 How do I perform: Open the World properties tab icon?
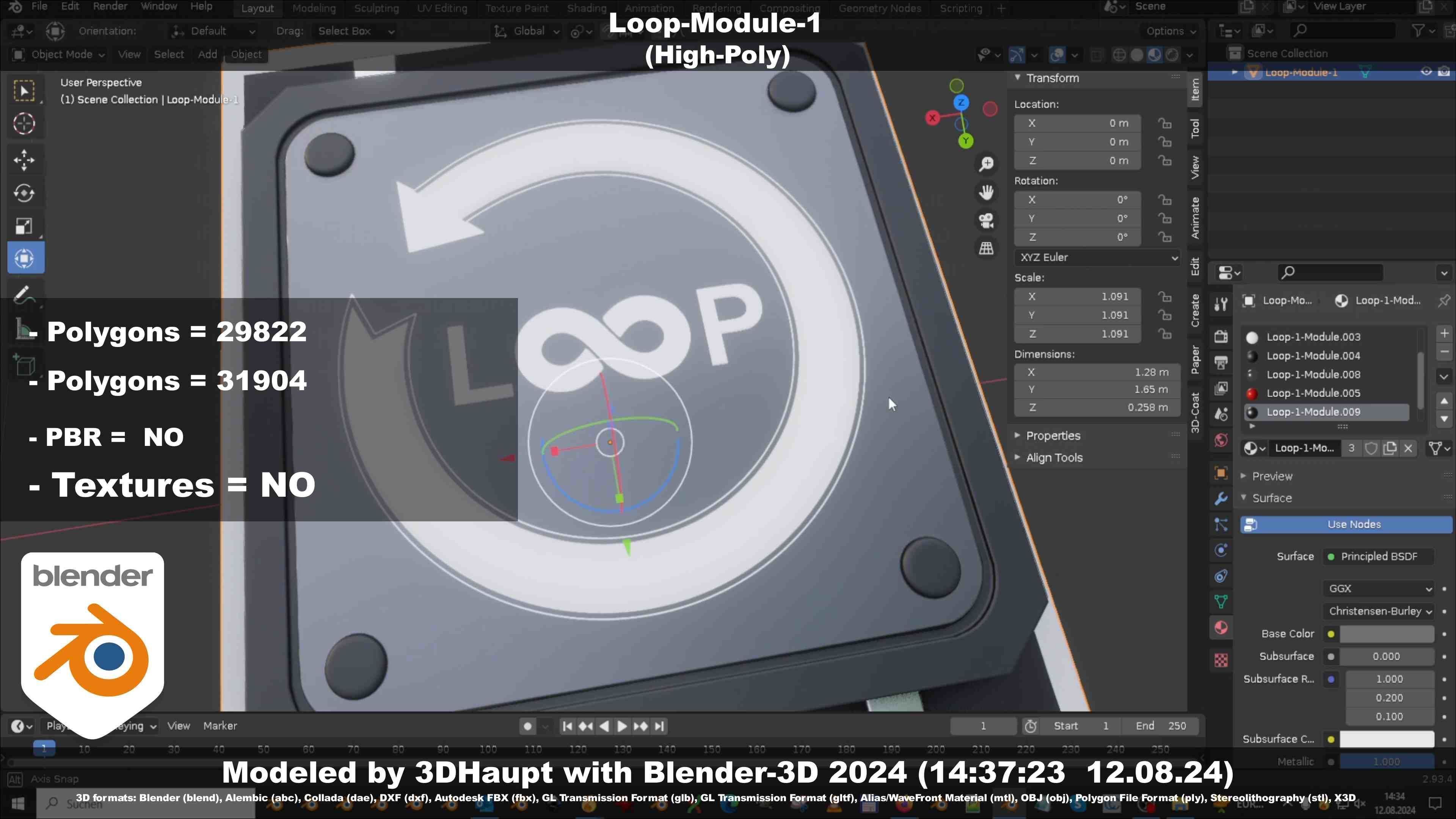[1221, 440]
